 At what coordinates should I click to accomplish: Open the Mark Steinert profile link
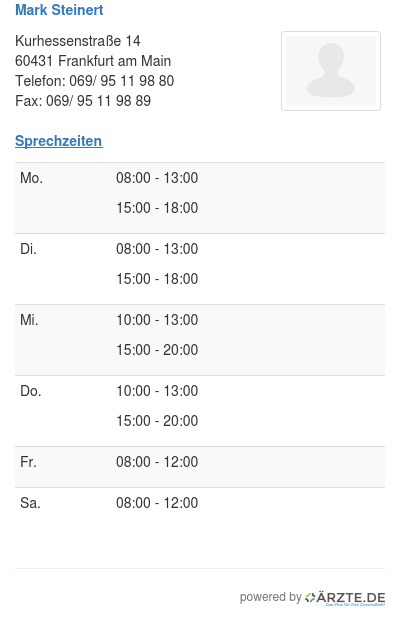59,10
